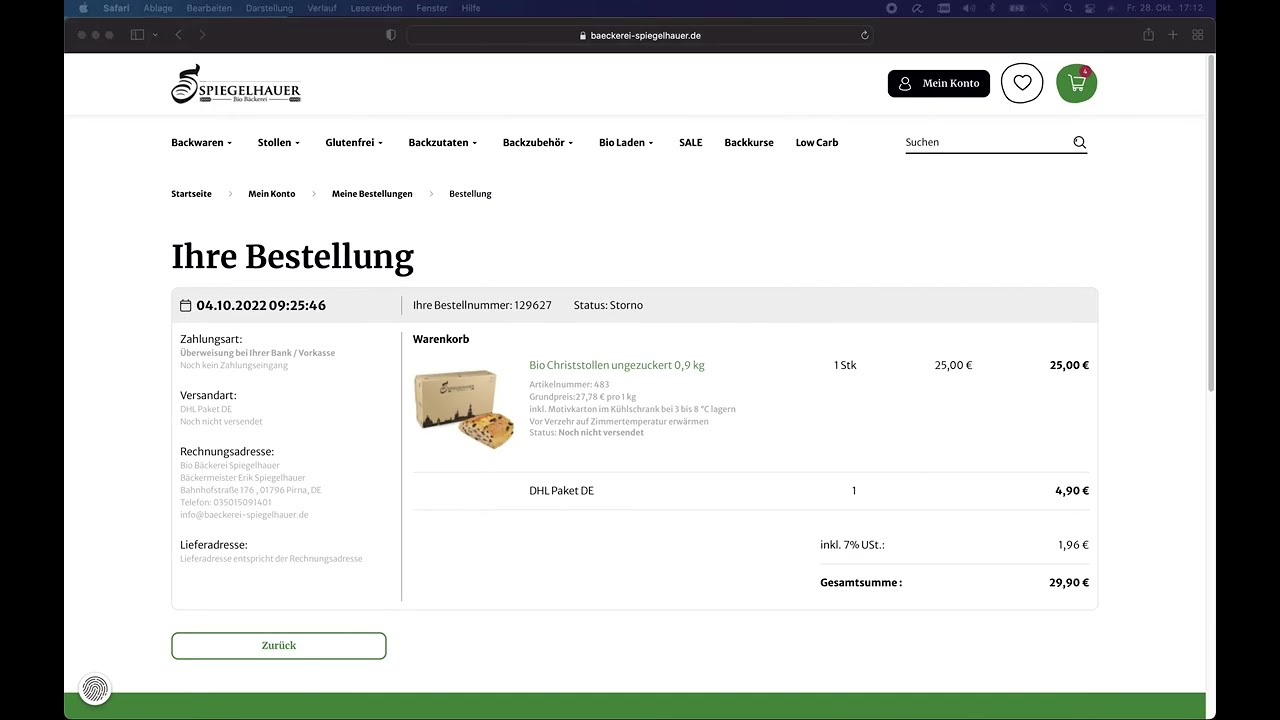The height and width of the screenshot is (720, 1280).
Task: Click Mein Konto button
Action: click(x=939, y=84)
